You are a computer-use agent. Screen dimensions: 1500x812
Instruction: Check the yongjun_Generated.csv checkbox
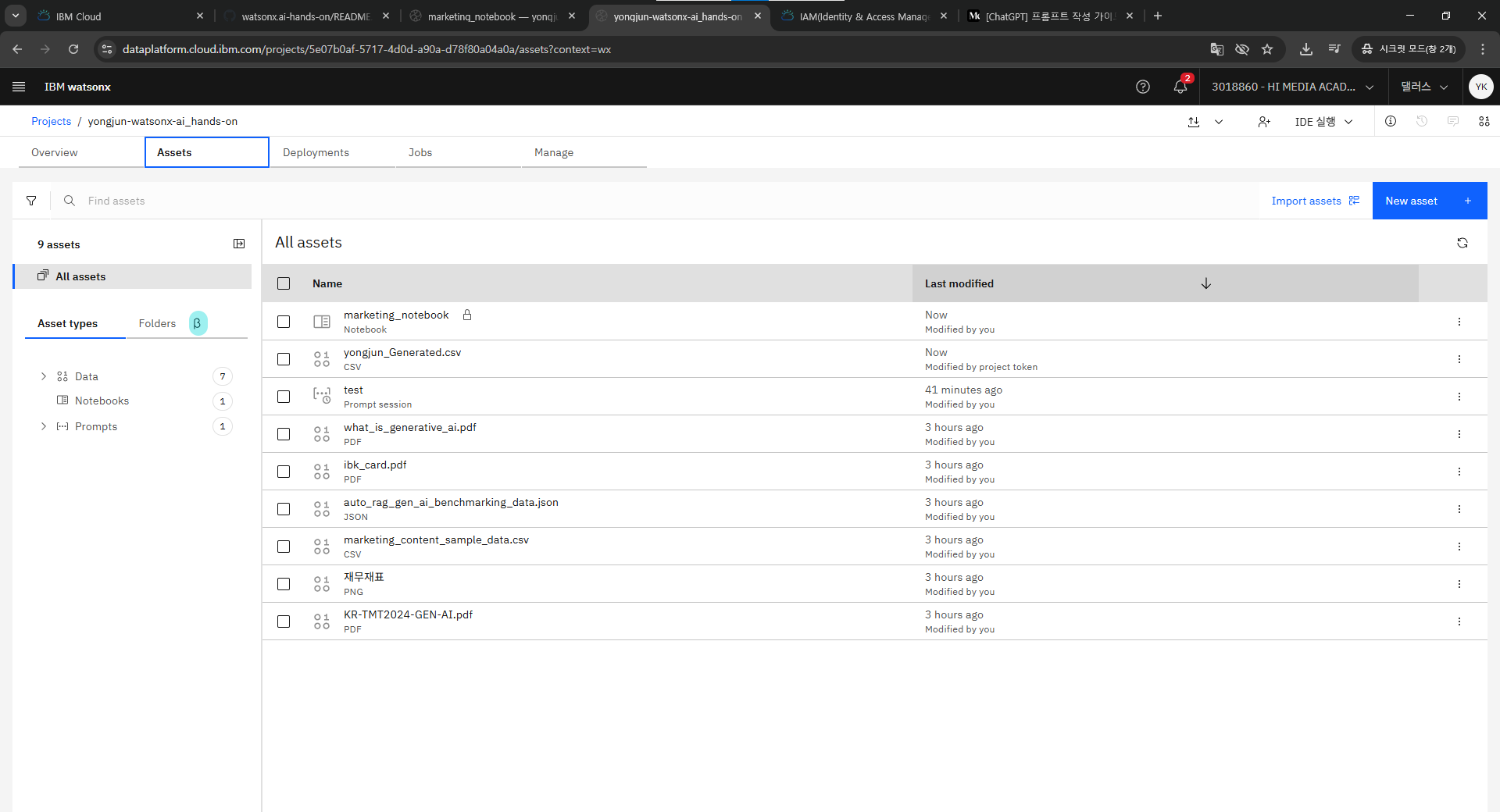pyautogui.click(x=284, y=359)
